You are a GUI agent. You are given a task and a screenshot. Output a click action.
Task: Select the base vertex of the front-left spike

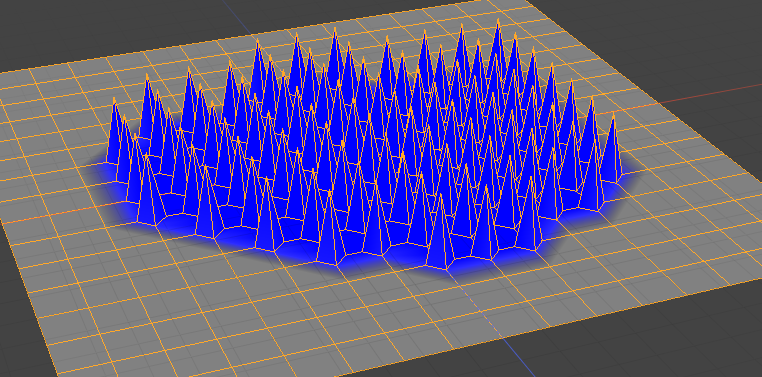pos(157,225)
